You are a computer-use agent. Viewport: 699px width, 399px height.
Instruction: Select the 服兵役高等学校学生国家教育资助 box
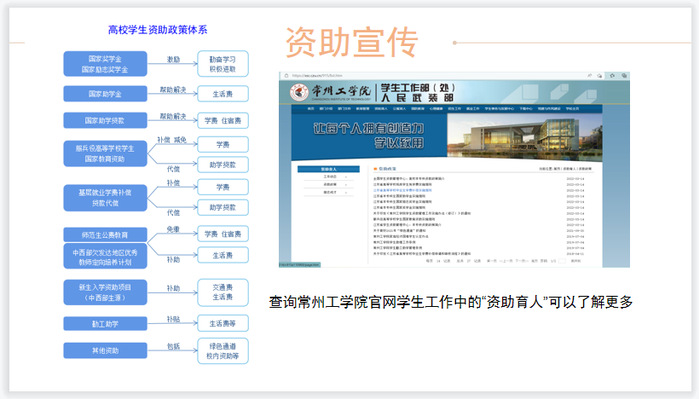click(105, 153)
